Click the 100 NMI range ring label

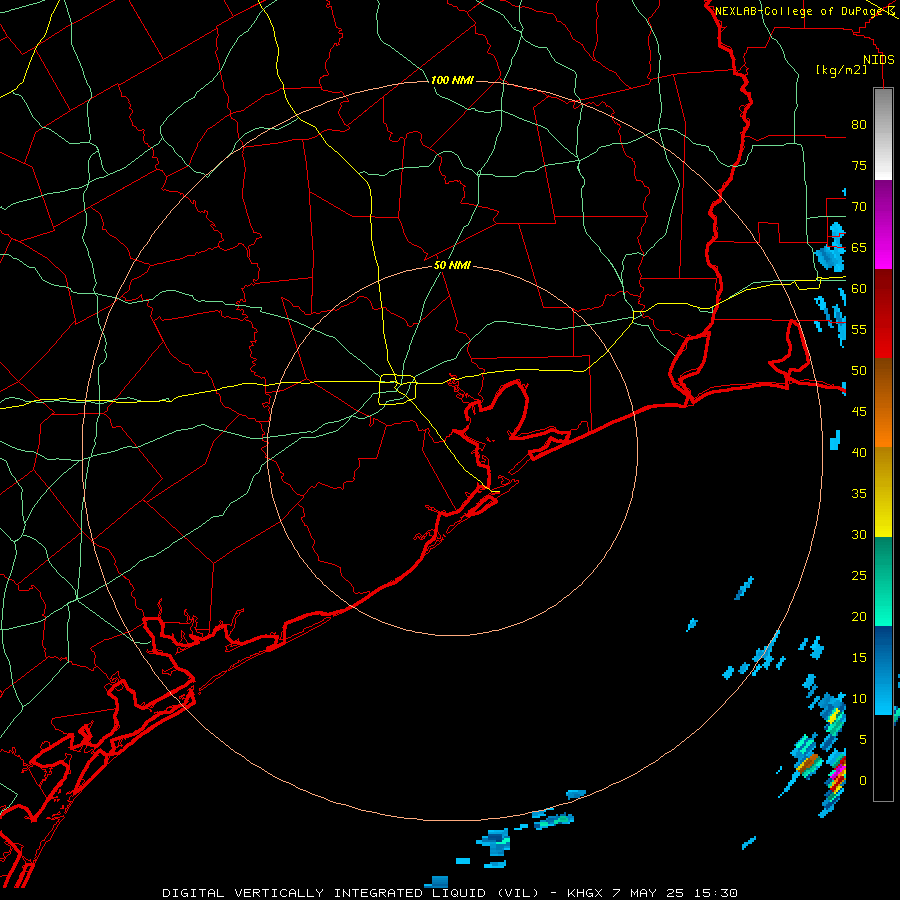pyautogui.click(x=452, y=80)
